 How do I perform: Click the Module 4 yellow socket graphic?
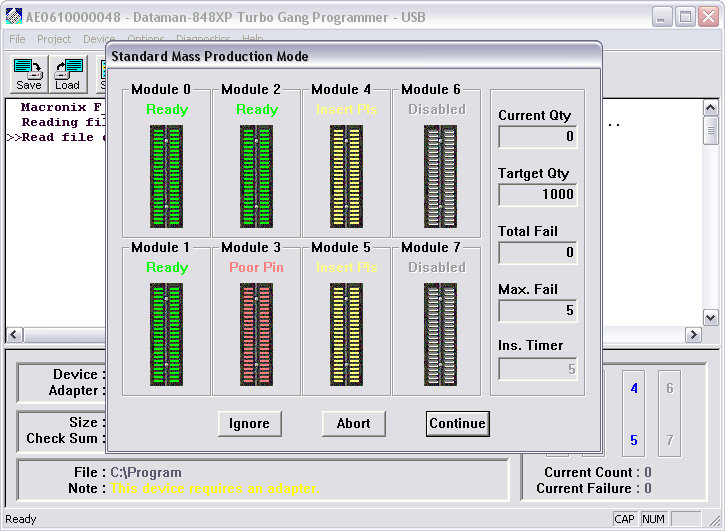[x=346, y=176]
